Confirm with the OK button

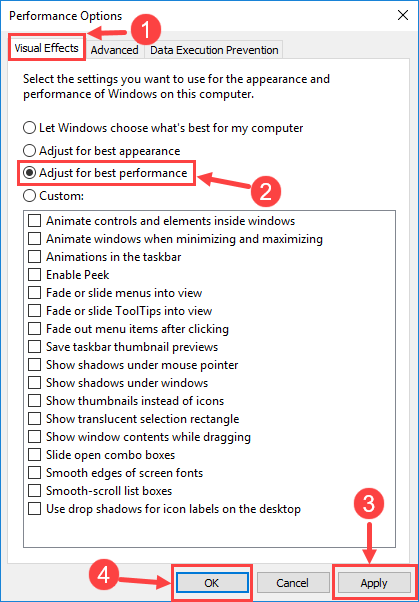[x=212, y=583]
